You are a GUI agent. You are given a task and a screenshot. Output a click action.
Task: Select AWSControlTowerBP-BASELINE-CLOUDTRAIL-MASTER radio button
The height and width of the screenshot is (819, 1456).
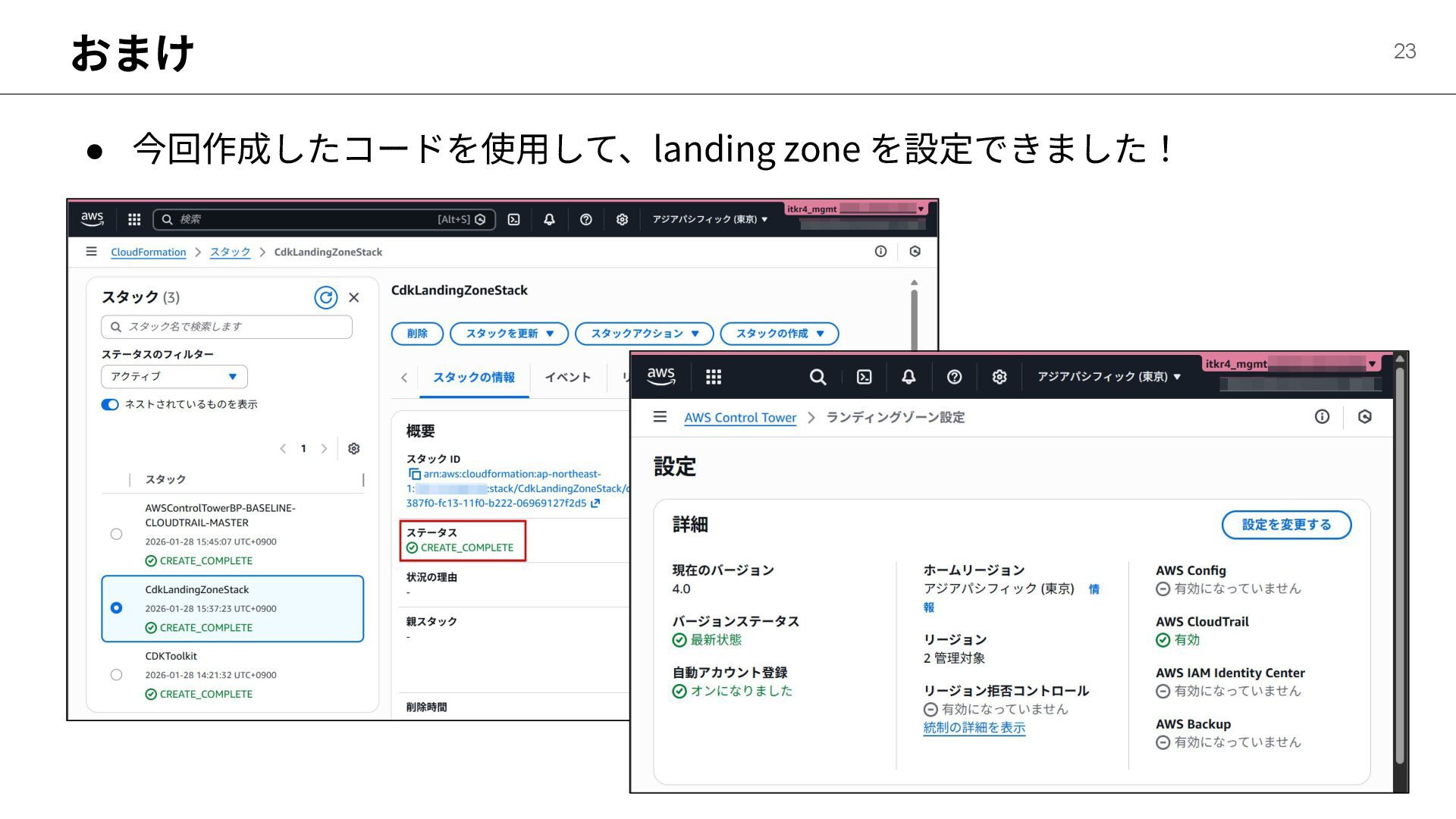116,534
